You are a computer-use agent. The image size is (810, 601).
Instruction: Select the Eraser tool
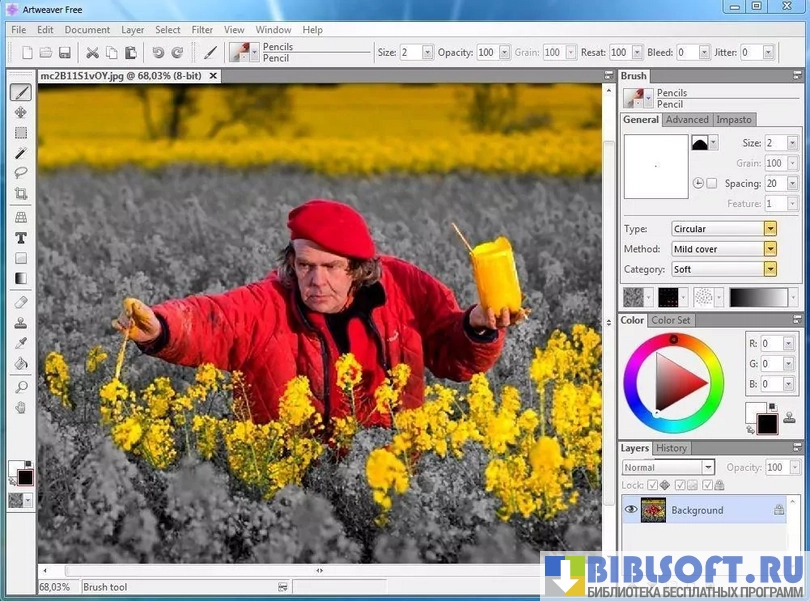pos(20,302)
